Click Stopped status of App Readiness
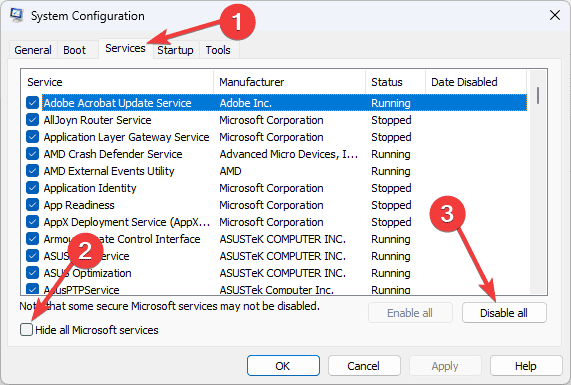 click(391, 205)
